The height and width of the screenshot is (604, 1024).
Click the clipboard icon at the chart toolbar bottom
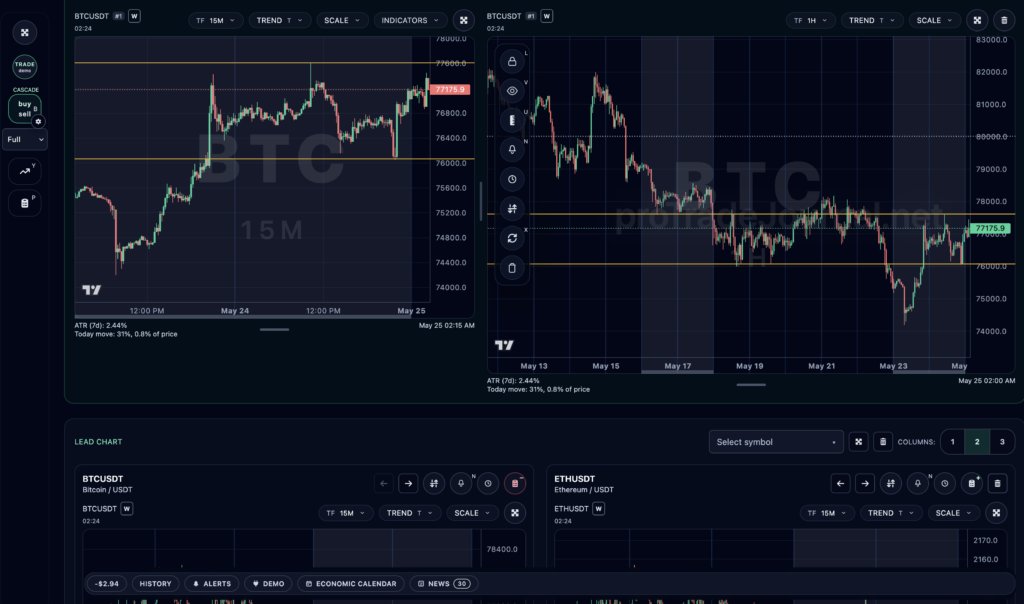click(512, 268)
